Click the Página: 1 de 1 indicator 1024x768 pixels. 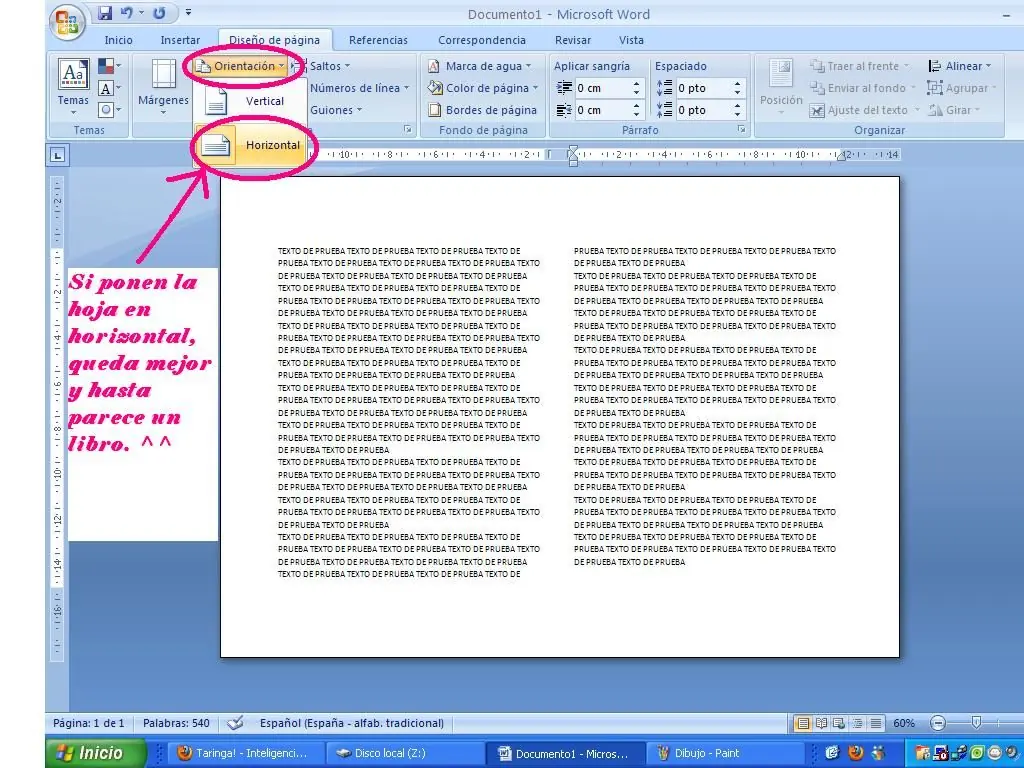[88, 723]
